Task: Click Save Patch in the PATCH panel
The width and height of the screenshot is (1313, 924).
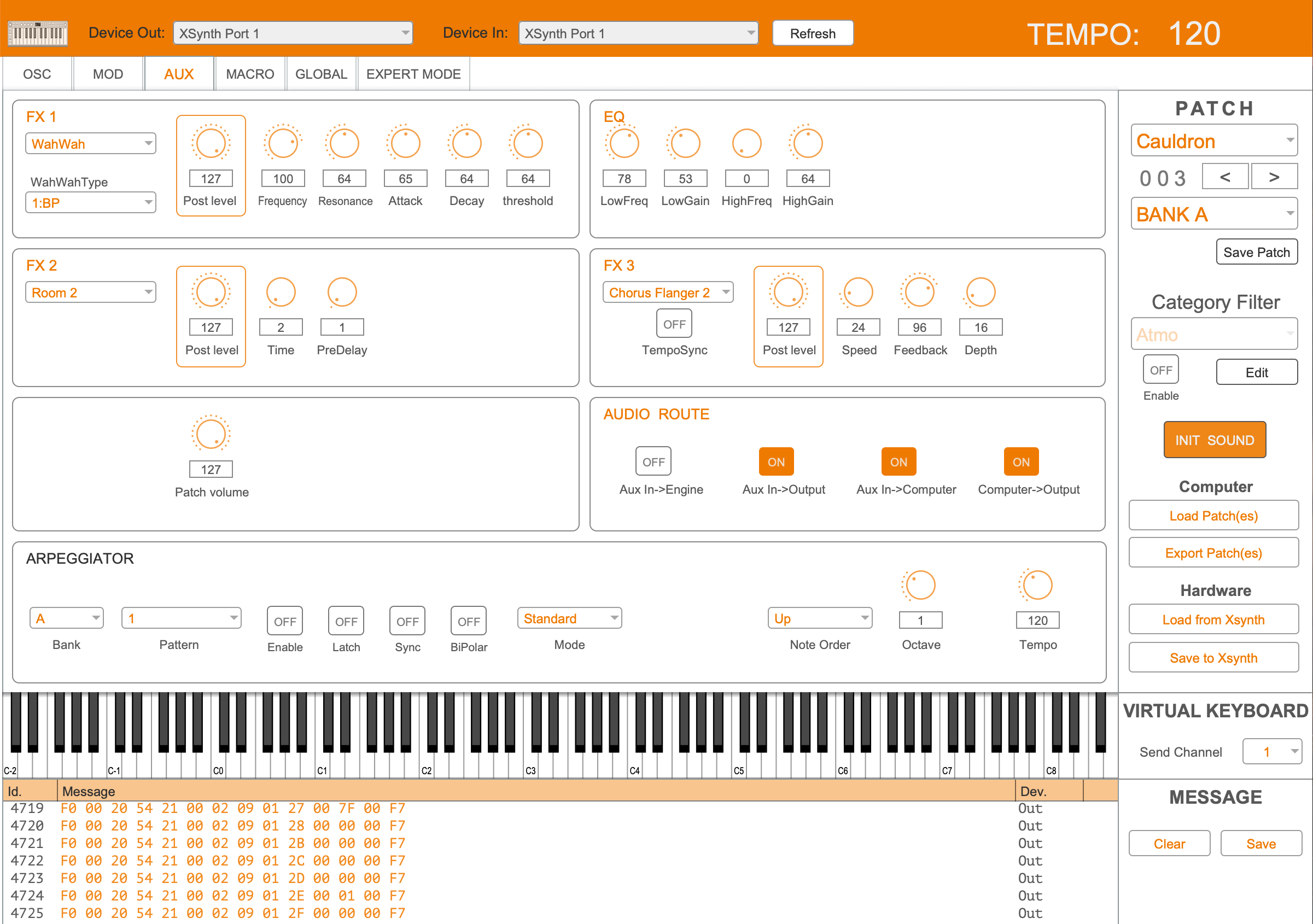Action: [1256, 252]
